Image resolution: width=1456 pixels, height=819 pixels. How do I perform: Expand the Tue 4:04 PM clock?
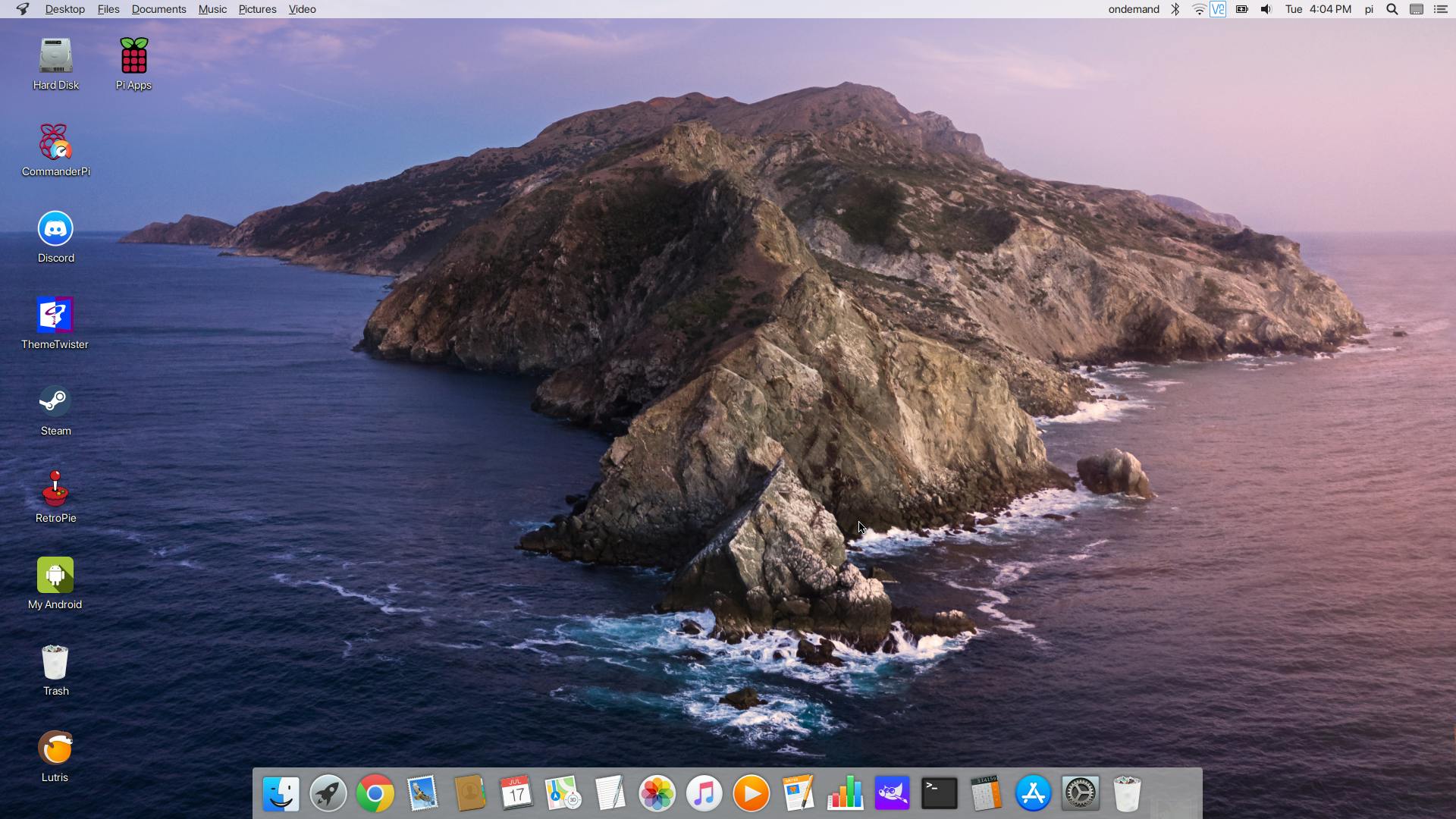click(x=1318, y=9)
